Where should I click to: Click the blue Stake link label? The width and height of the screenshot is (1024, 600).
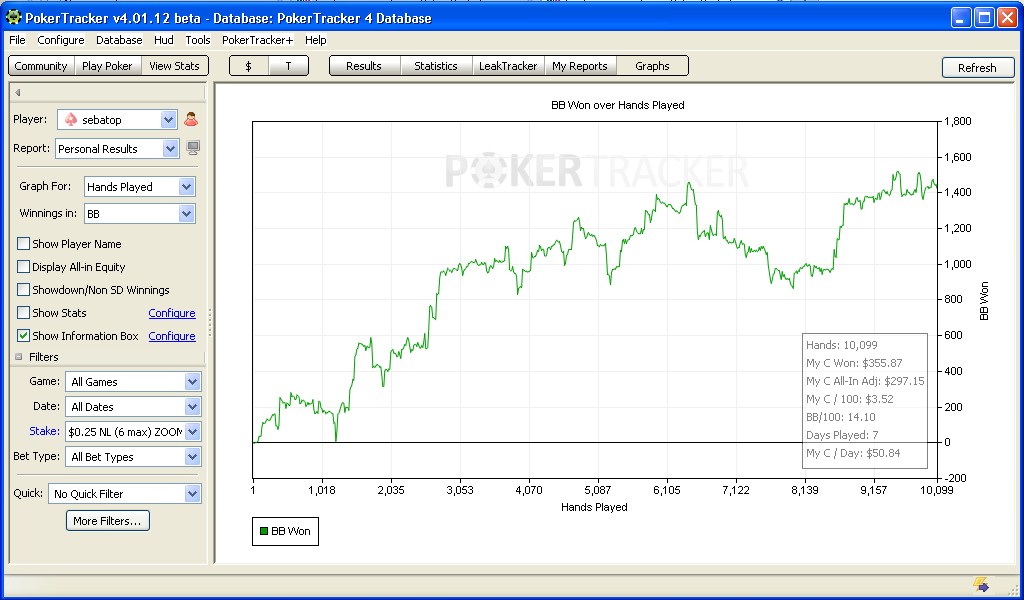(44, 431)
